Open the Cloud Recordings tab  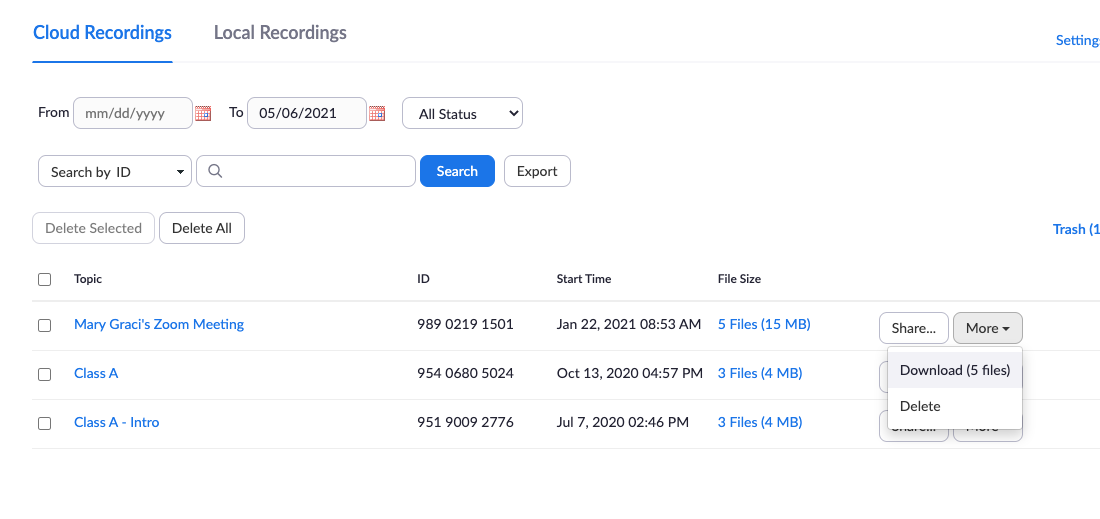pos(102,33)
